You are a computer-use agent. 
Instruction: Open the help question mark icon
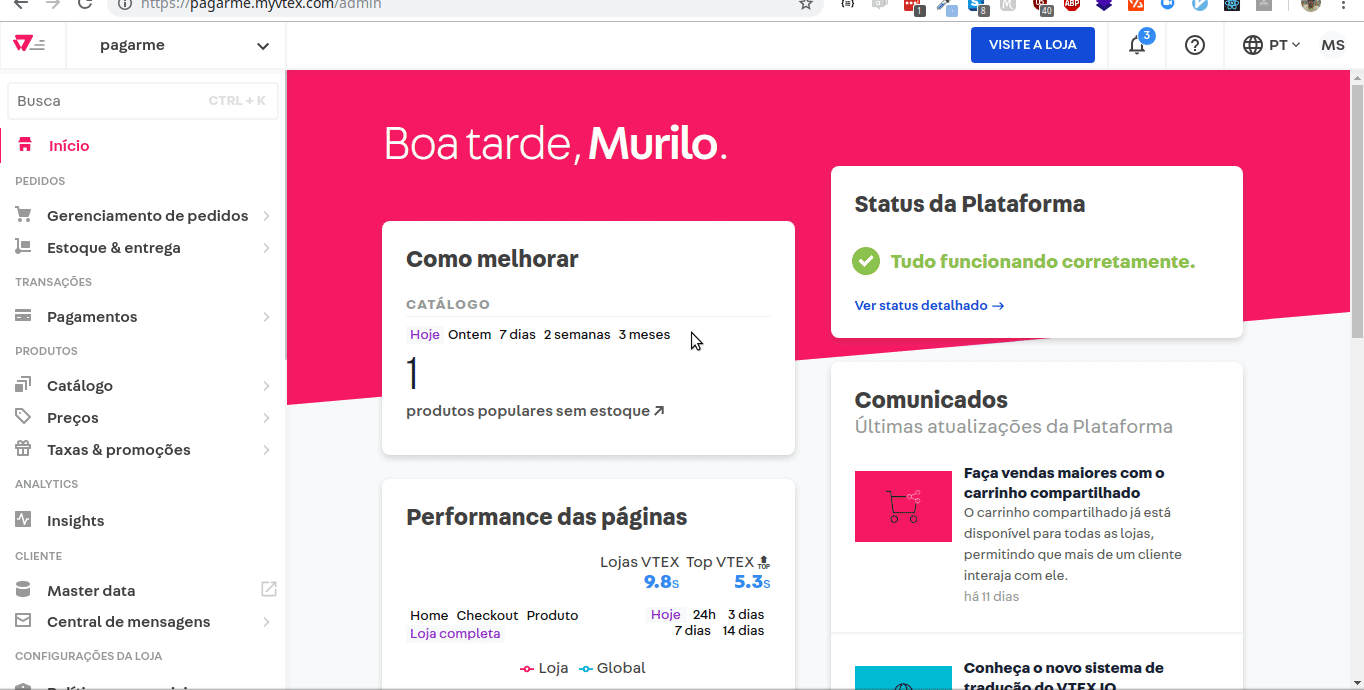tap(1195, 45)
